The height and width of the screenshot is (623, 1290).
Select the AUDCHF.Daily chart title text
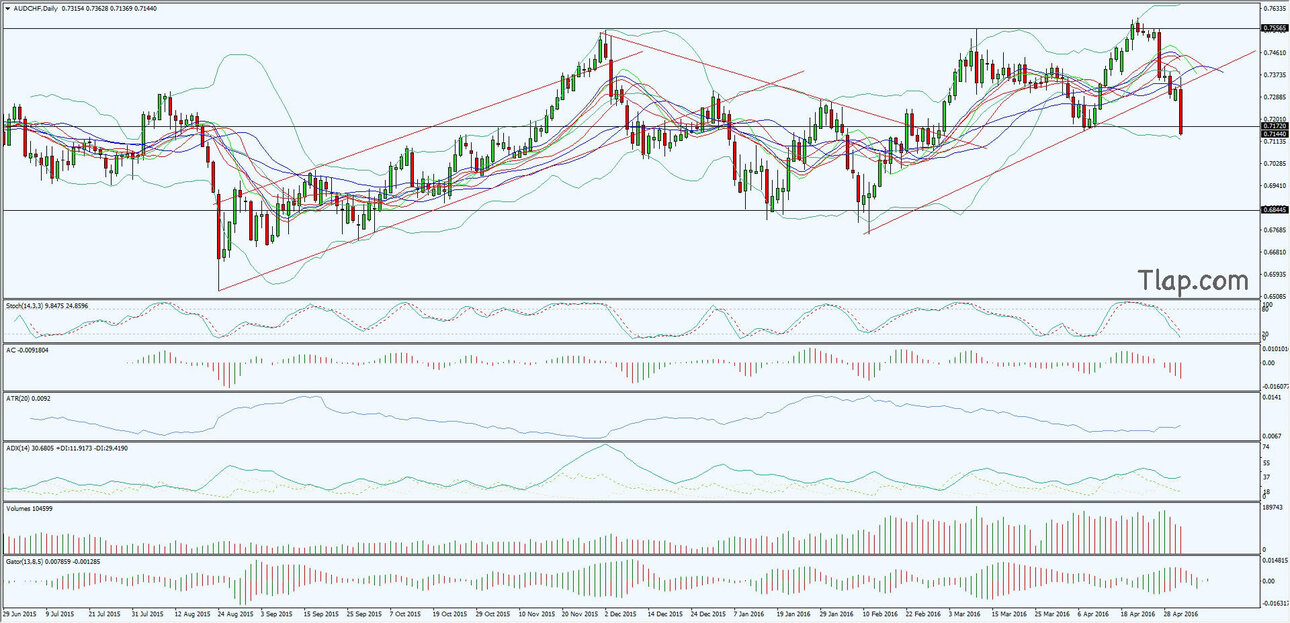tap(36, 8)
